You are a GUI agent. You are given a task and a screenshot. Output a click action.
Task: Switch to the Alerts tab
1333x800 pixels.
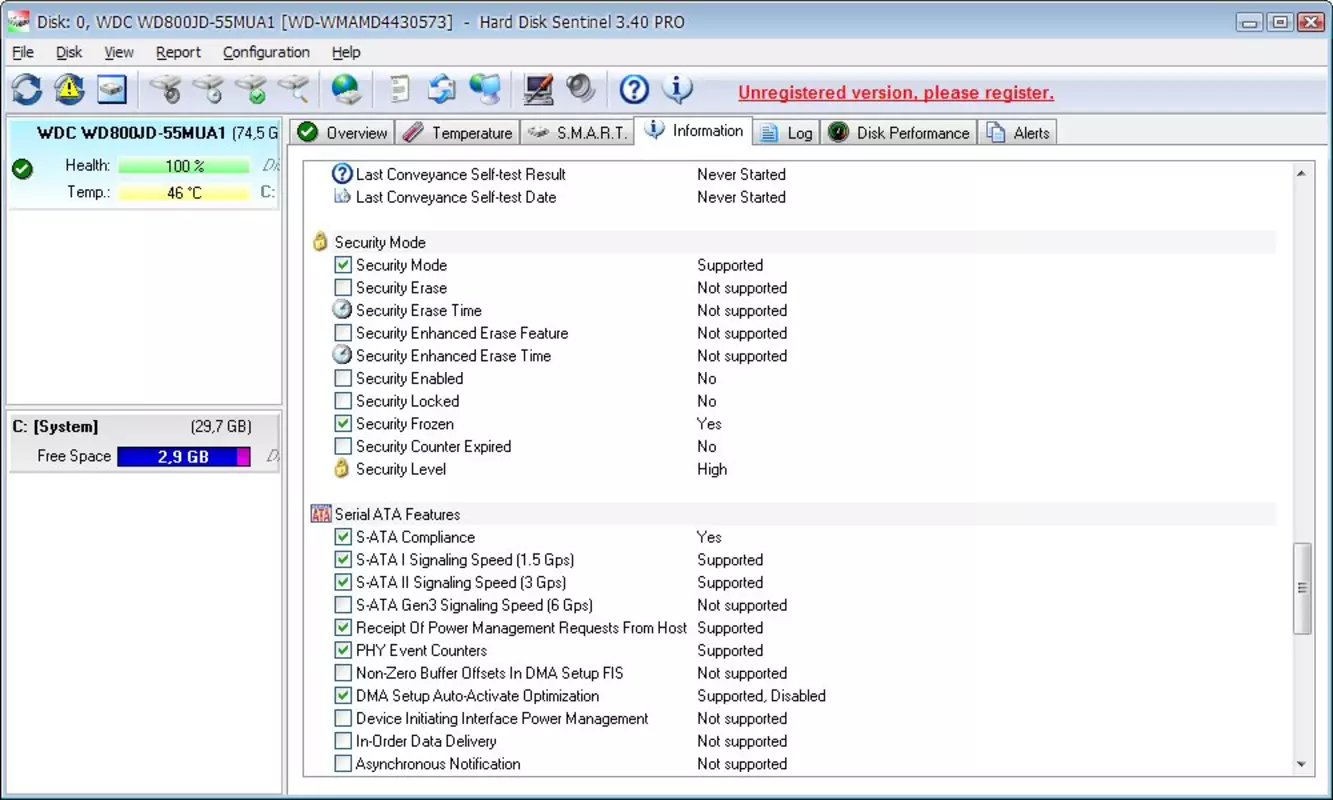point(1018,133)
